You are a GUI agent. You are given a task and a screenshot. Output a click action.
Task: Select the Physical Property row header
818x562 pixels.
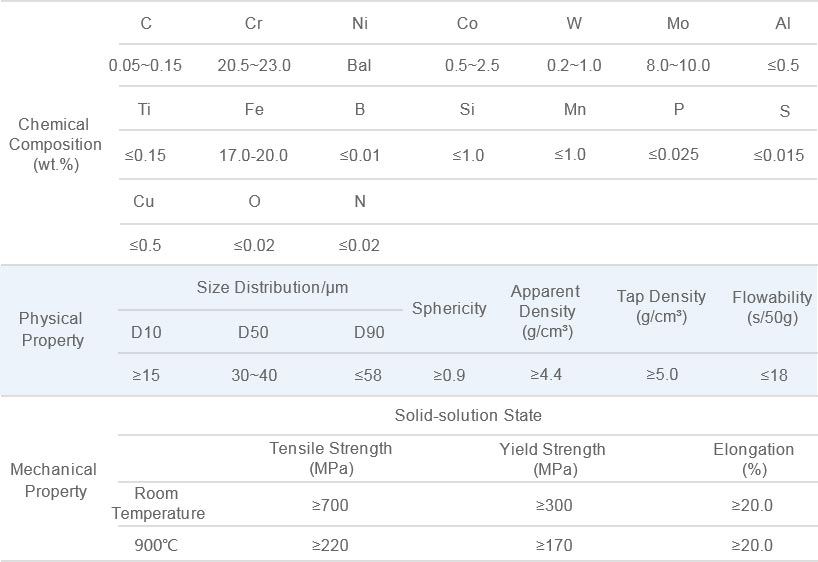click(x=51, y=329)
